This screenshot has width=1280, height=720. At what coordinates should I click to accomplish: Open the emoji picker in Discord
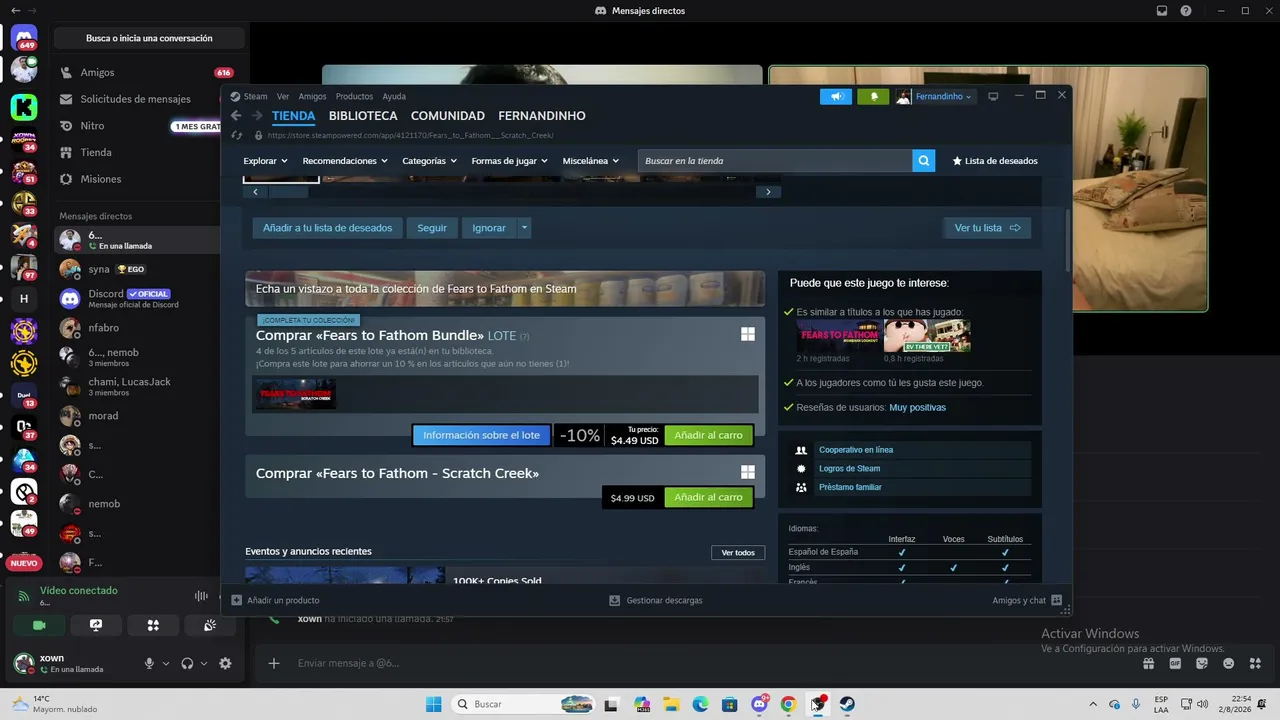(1229, 663)
